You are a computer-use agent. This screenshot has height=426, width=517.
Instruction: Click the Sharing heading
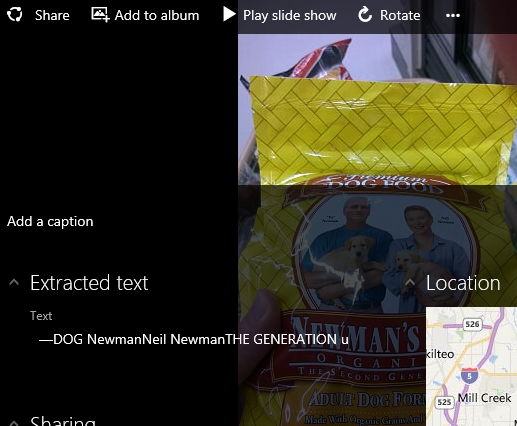(63, 421)
